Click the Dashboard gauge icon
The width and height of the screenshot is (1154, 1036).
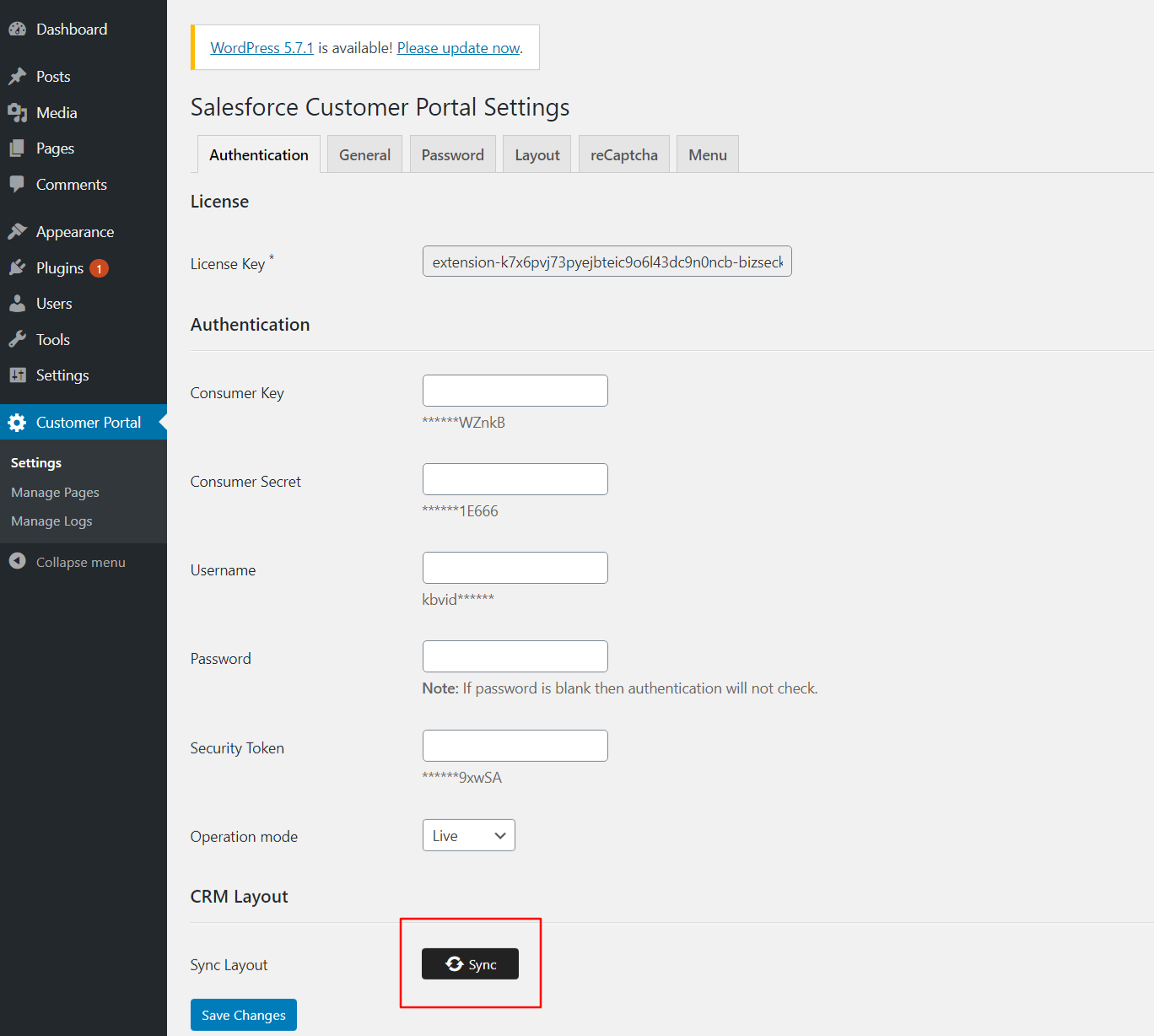pos(17,30)
